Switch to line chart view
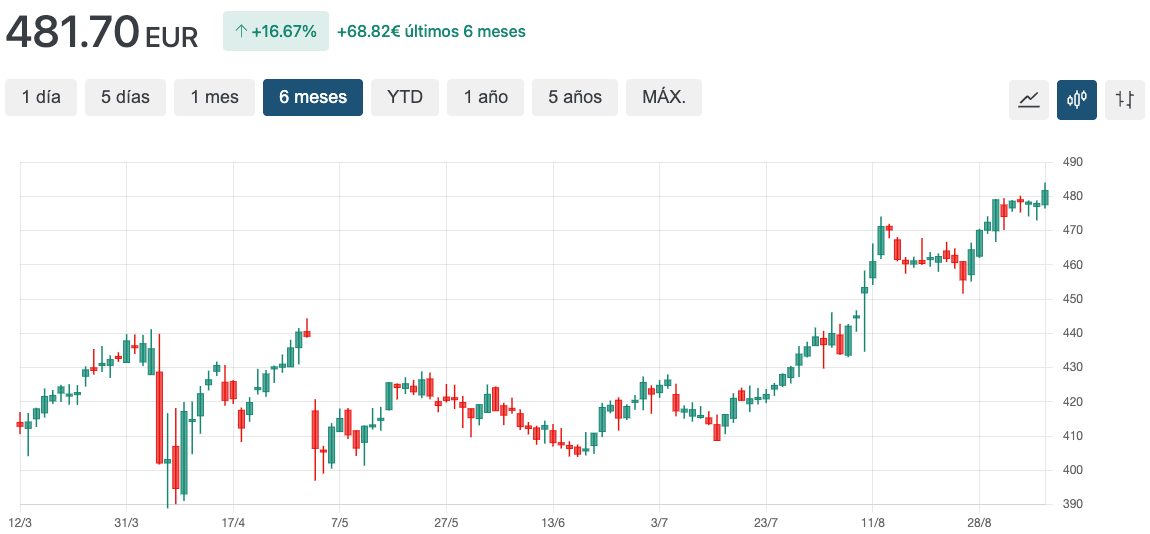The image size is (1150, 534). pos(1029,100)
